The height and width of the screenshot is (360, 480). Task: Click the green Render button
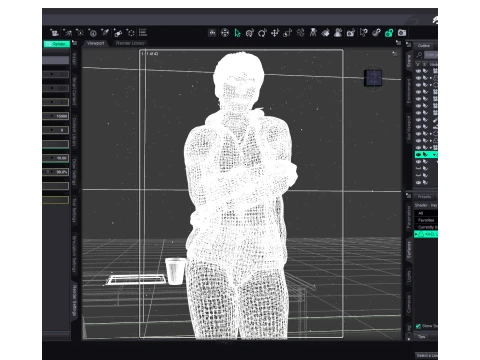click(56, 44)
